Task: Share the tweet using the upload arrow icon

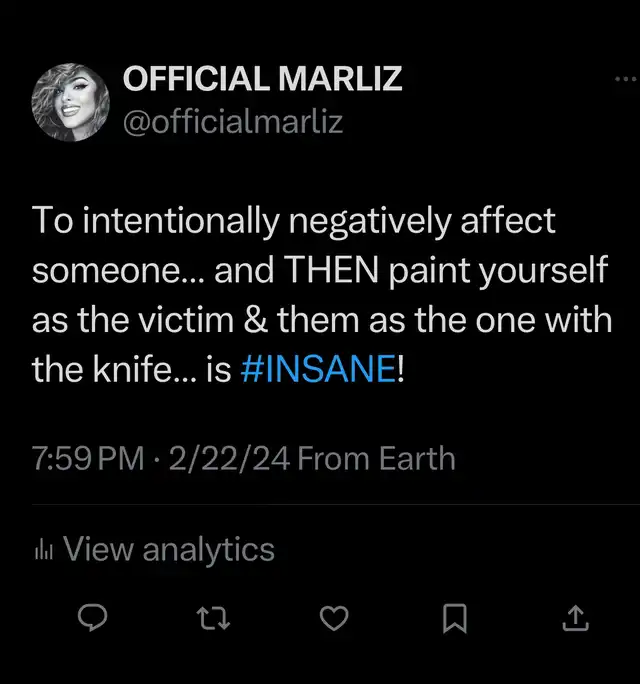Action: point(575,621)
